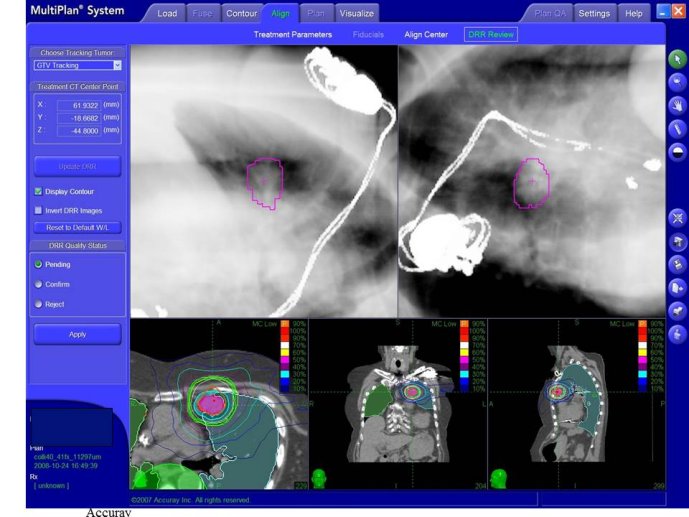The height and width of the screenshot is (517, 689).
Task: Go to Treatment Parameters sub-tab
Action: coord(293,35)
